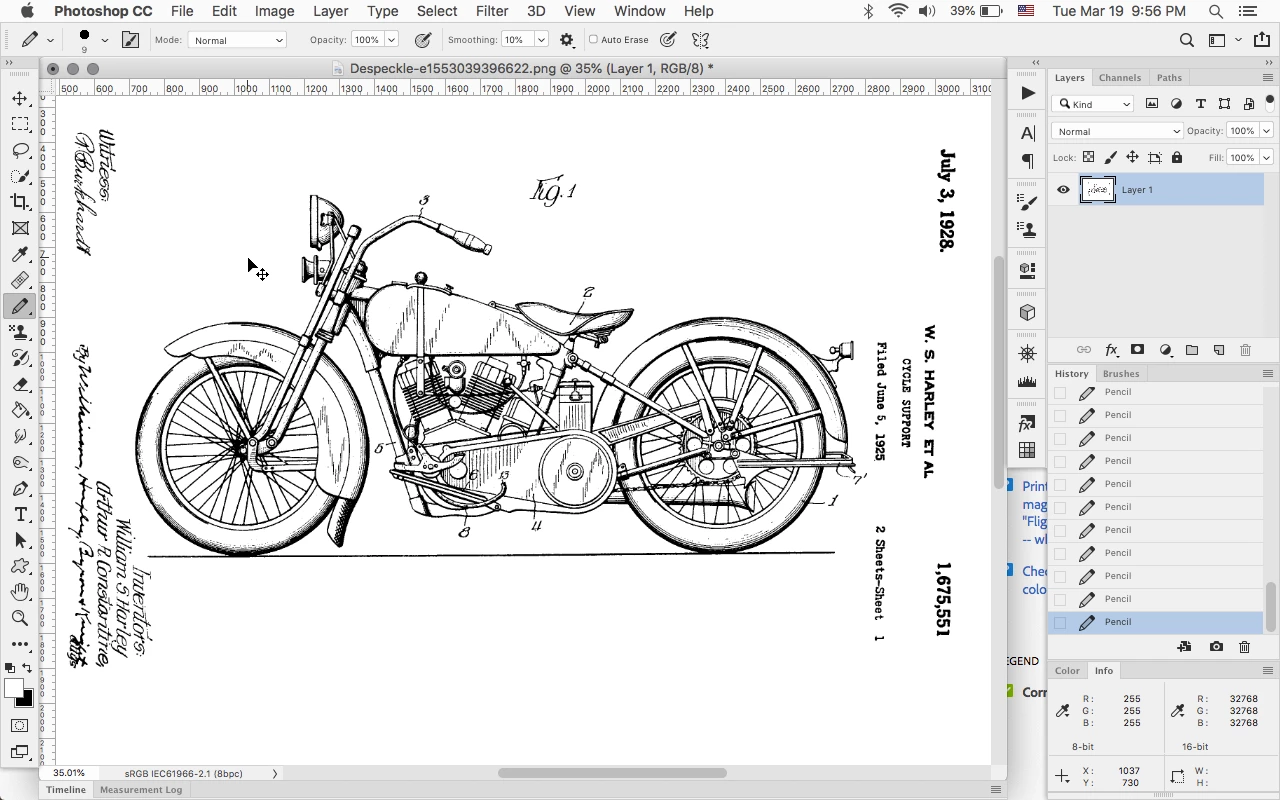This screenshot has width=1280, height=800.
Task: Select the Eraser tool
Action: [x=20, y=384]
